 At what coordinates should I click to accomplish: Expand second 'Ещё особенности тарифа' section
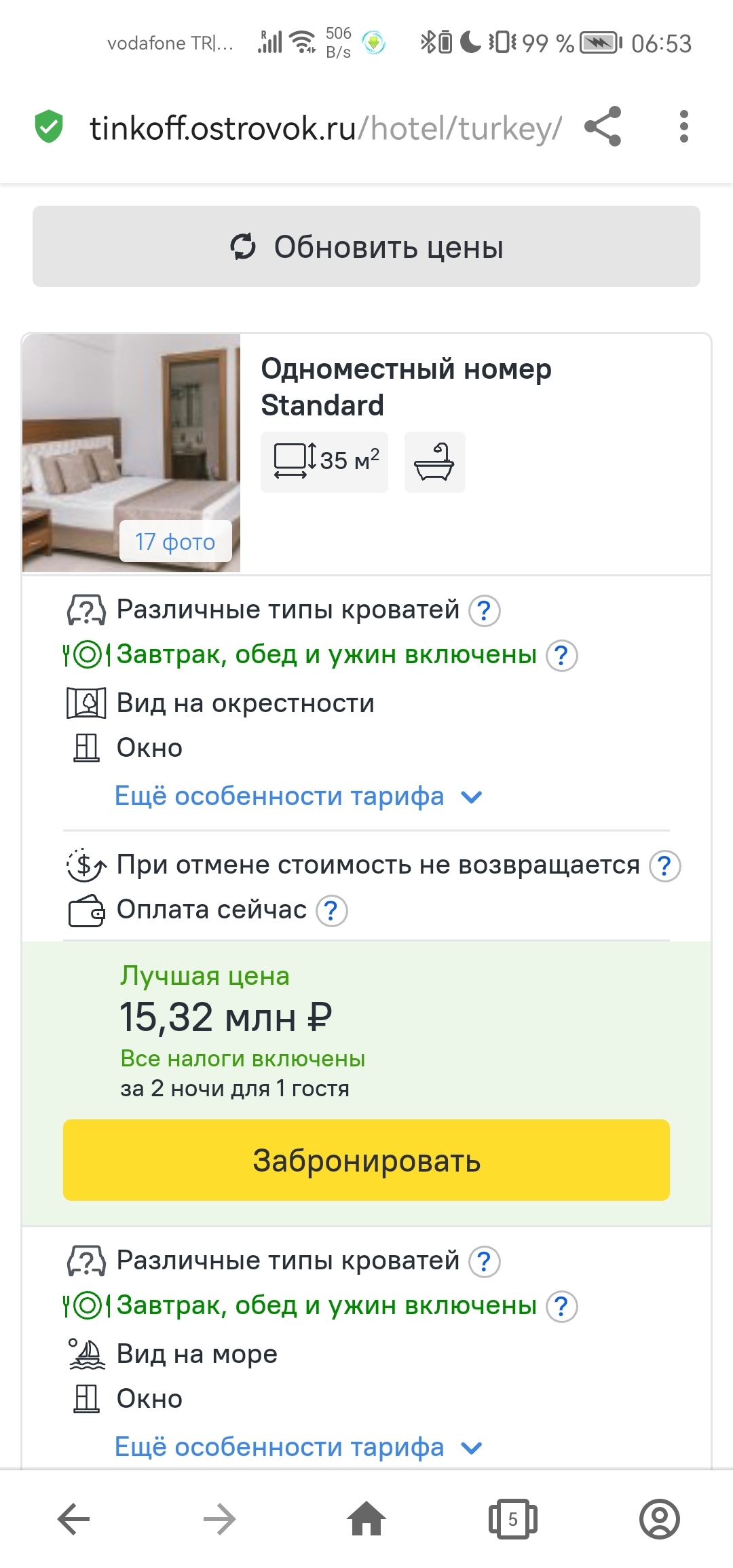pyautogui.click(x=298, y=1447)
